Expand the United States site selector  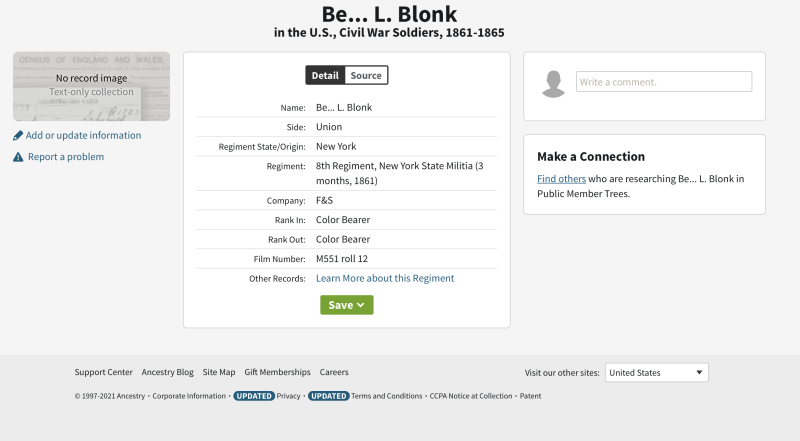(x=656, y=373)
